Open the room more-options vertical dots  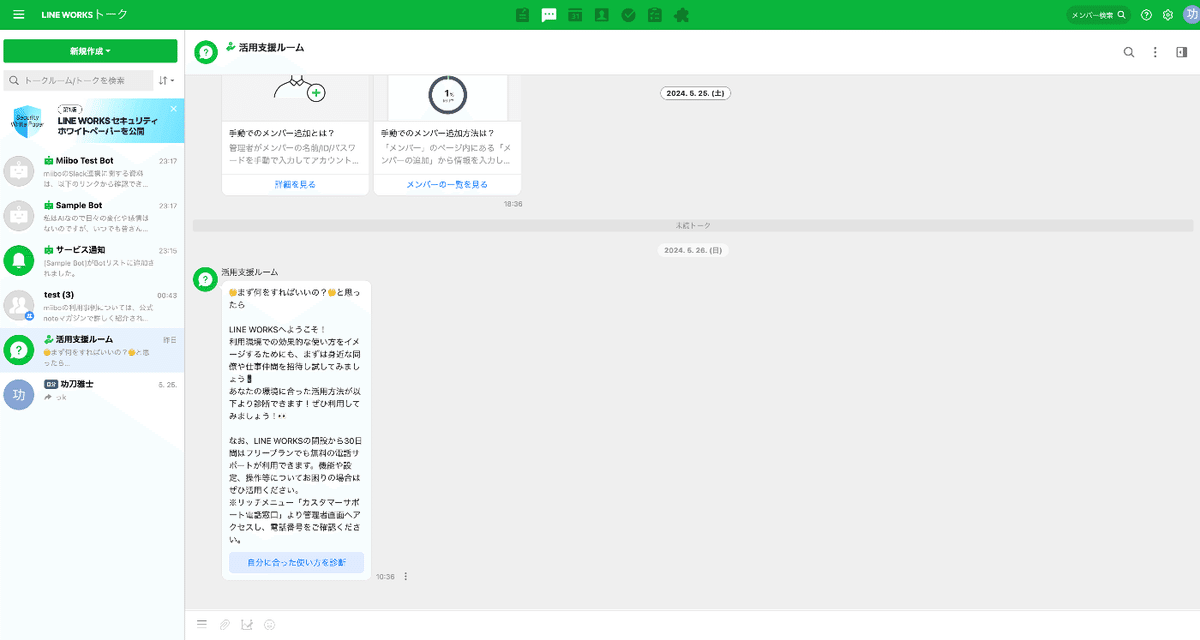pos(1155,52)
